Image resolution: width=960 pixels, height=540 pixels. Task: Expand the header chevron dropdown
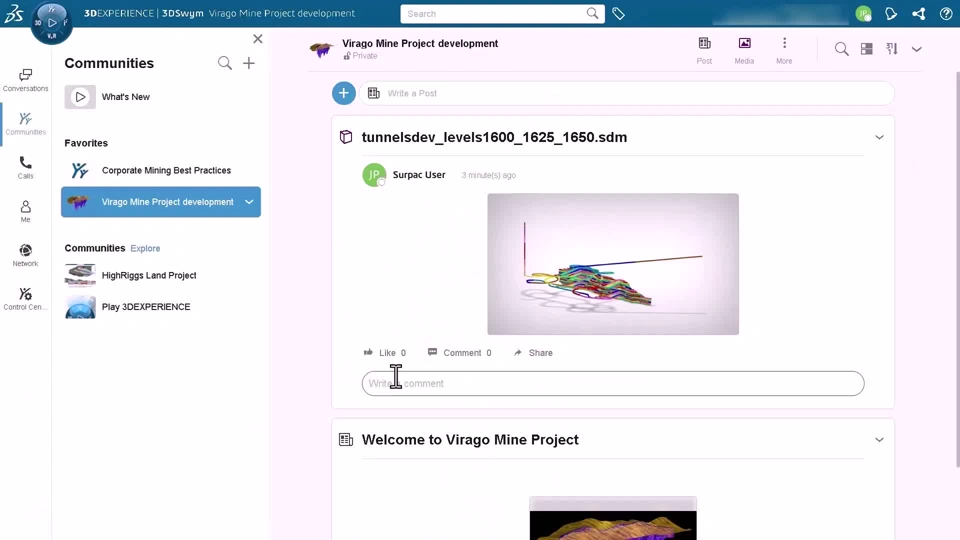pos(917,49)
